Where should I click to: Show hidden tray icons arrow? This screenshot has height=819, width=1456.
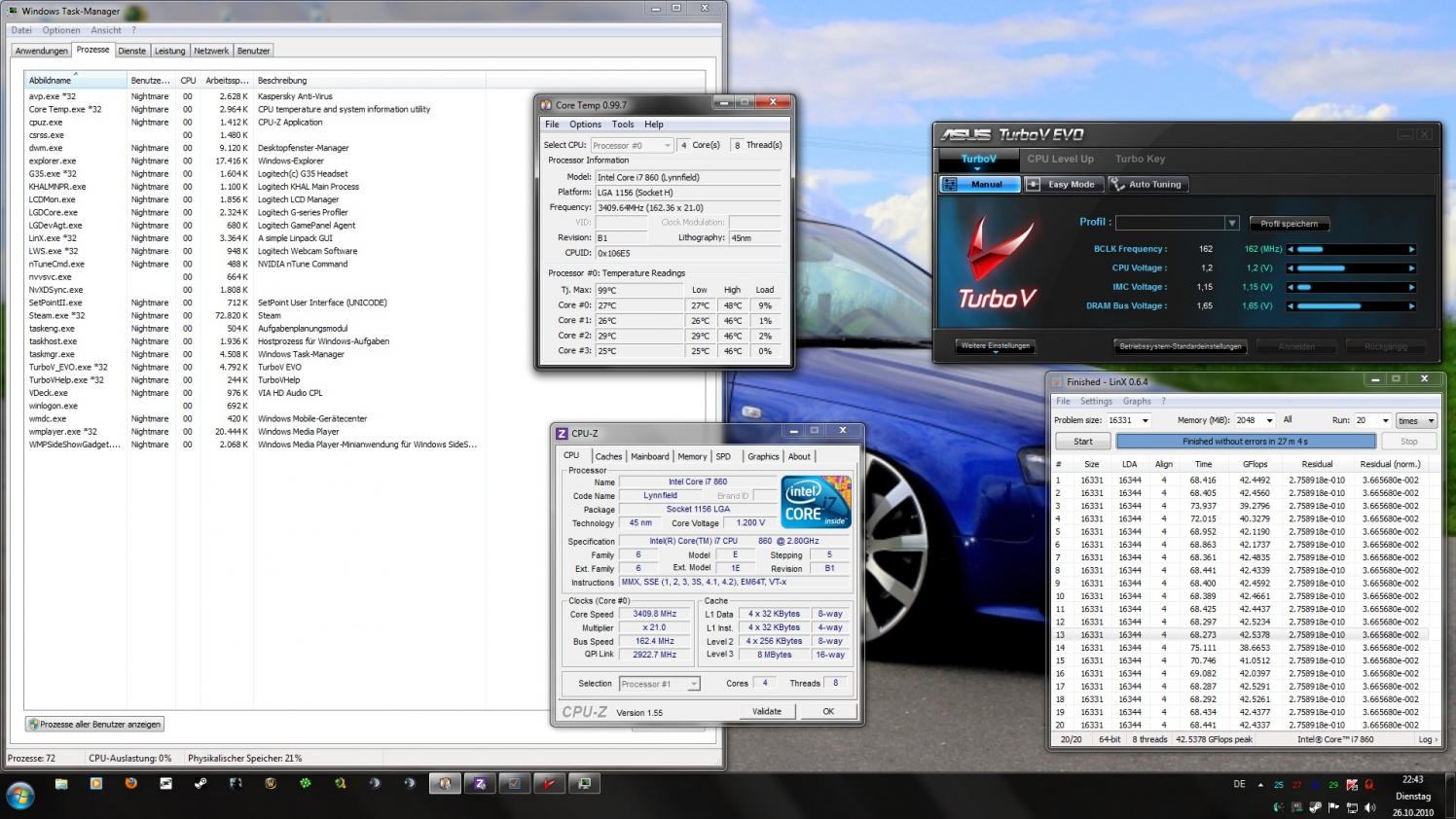click(x=1260, y=785)
